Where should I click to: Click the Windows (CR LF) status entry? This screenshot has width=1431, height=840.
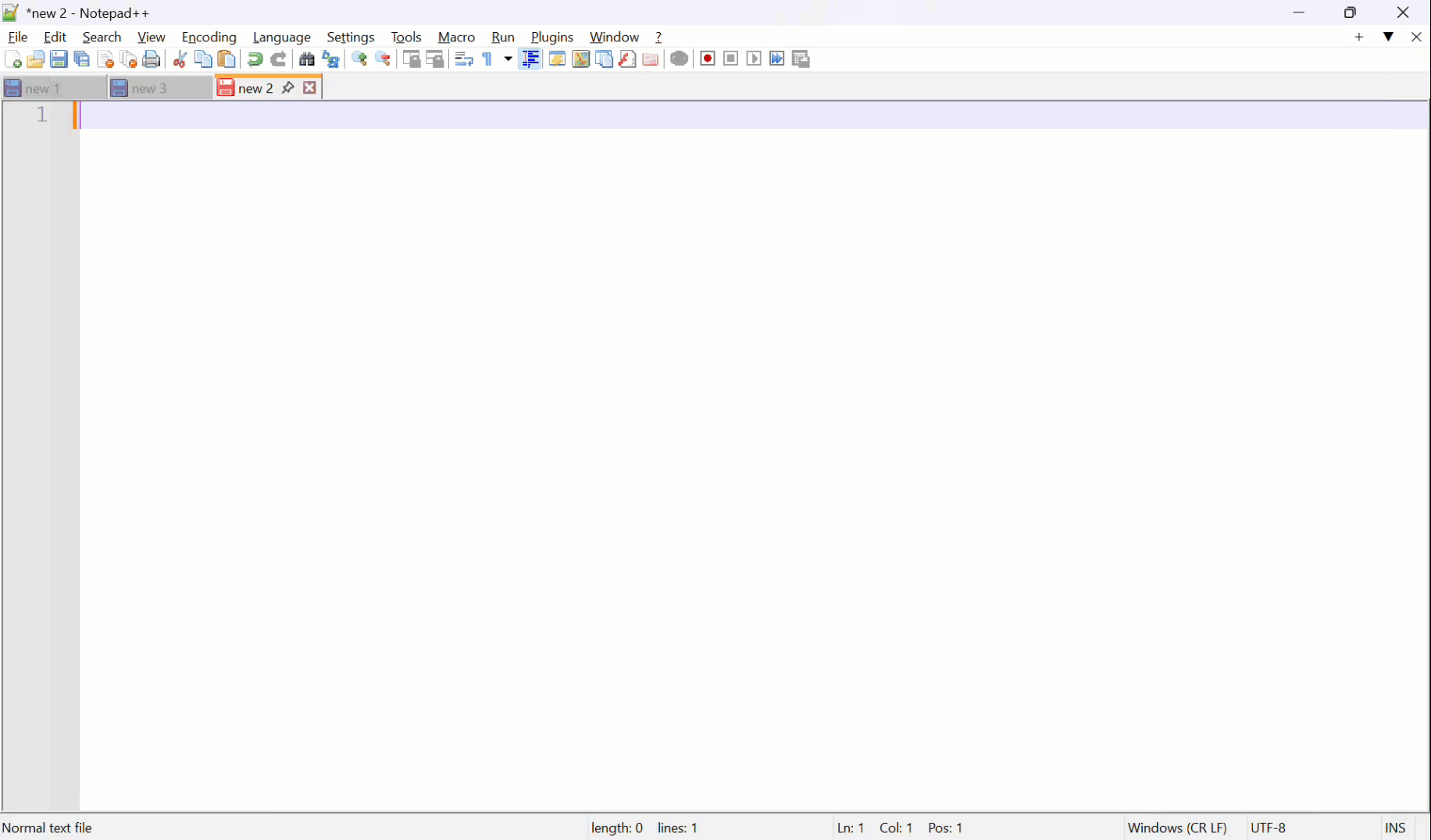(x=1177, y=828)
